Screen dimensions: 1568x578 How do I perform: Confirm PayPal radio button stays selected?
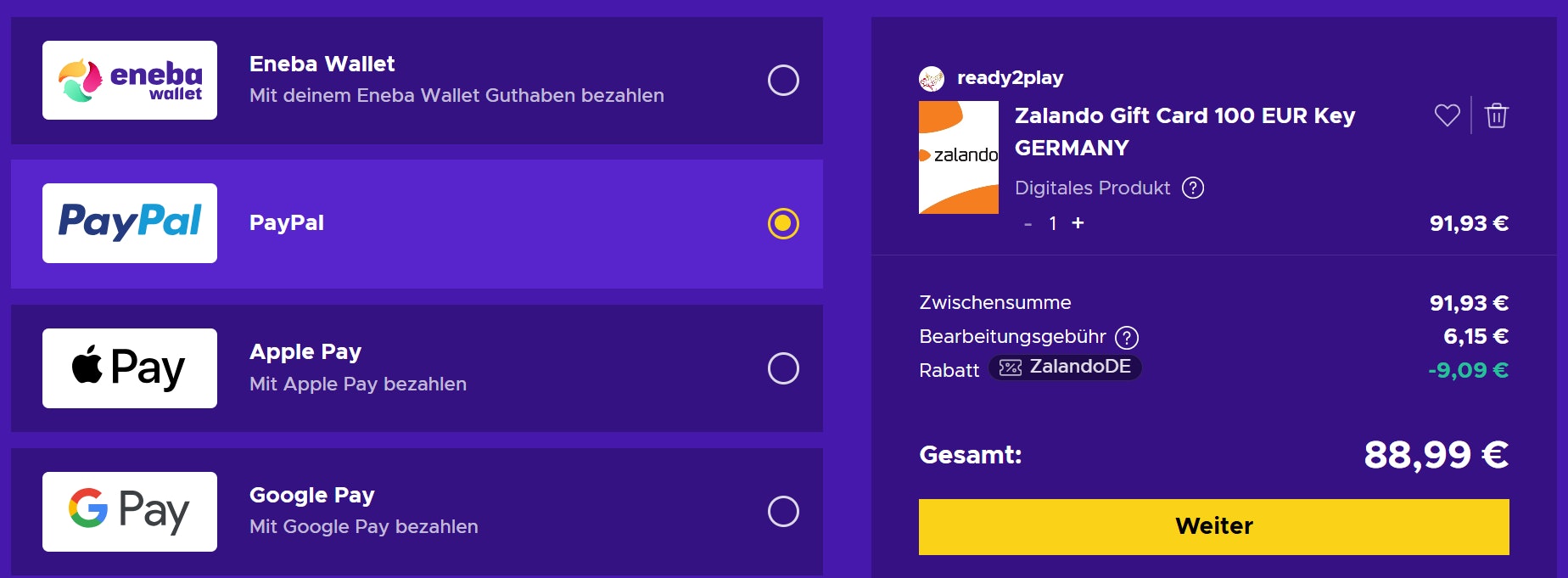click(x=783, y=222)
